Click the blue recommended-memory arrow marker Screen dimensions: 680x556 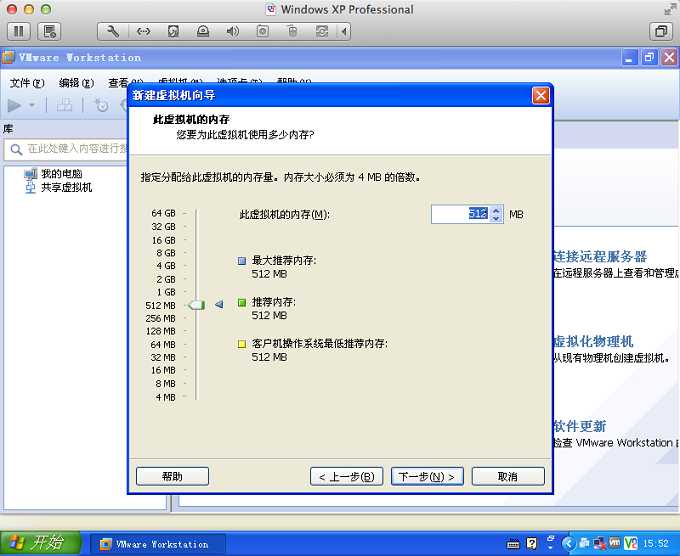coord(219,304)
